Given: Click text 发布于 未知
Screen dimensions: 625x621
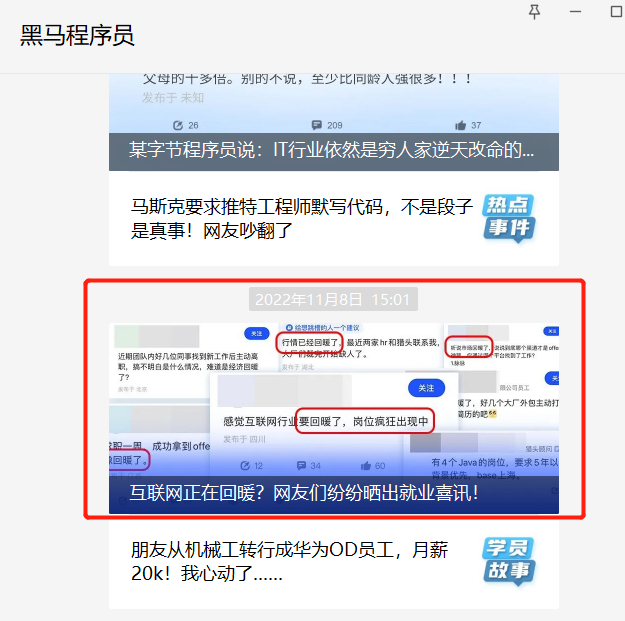Looking at the screenshot, I should coord(173,98).
